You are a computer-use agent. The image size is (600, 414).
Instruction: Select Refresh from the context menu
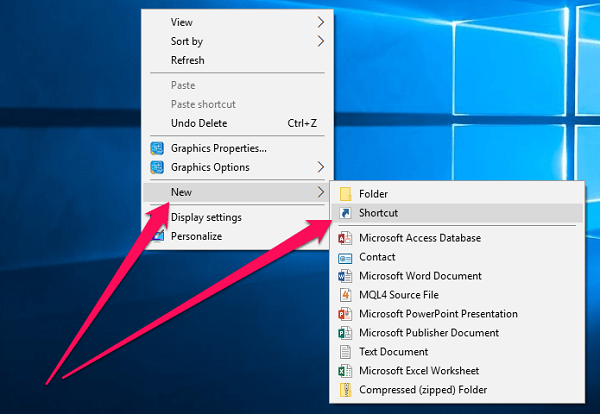coord(188,60)
